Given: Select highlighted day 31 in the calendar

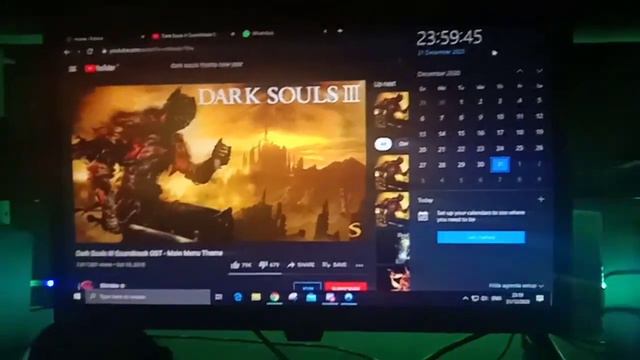Looking at the screenshot, I should click(500, 164).
